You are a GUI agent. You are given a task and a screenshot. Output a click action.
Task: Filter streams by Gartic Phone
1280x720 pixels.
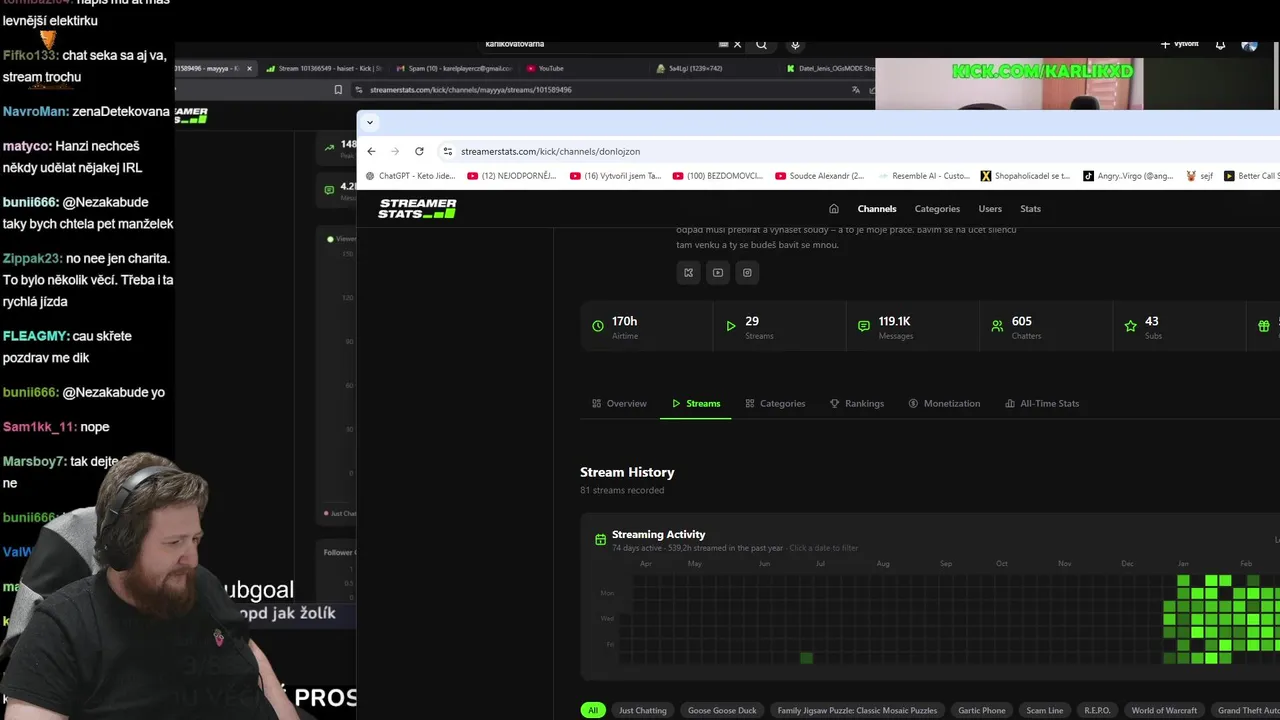[x=982, y=710]
